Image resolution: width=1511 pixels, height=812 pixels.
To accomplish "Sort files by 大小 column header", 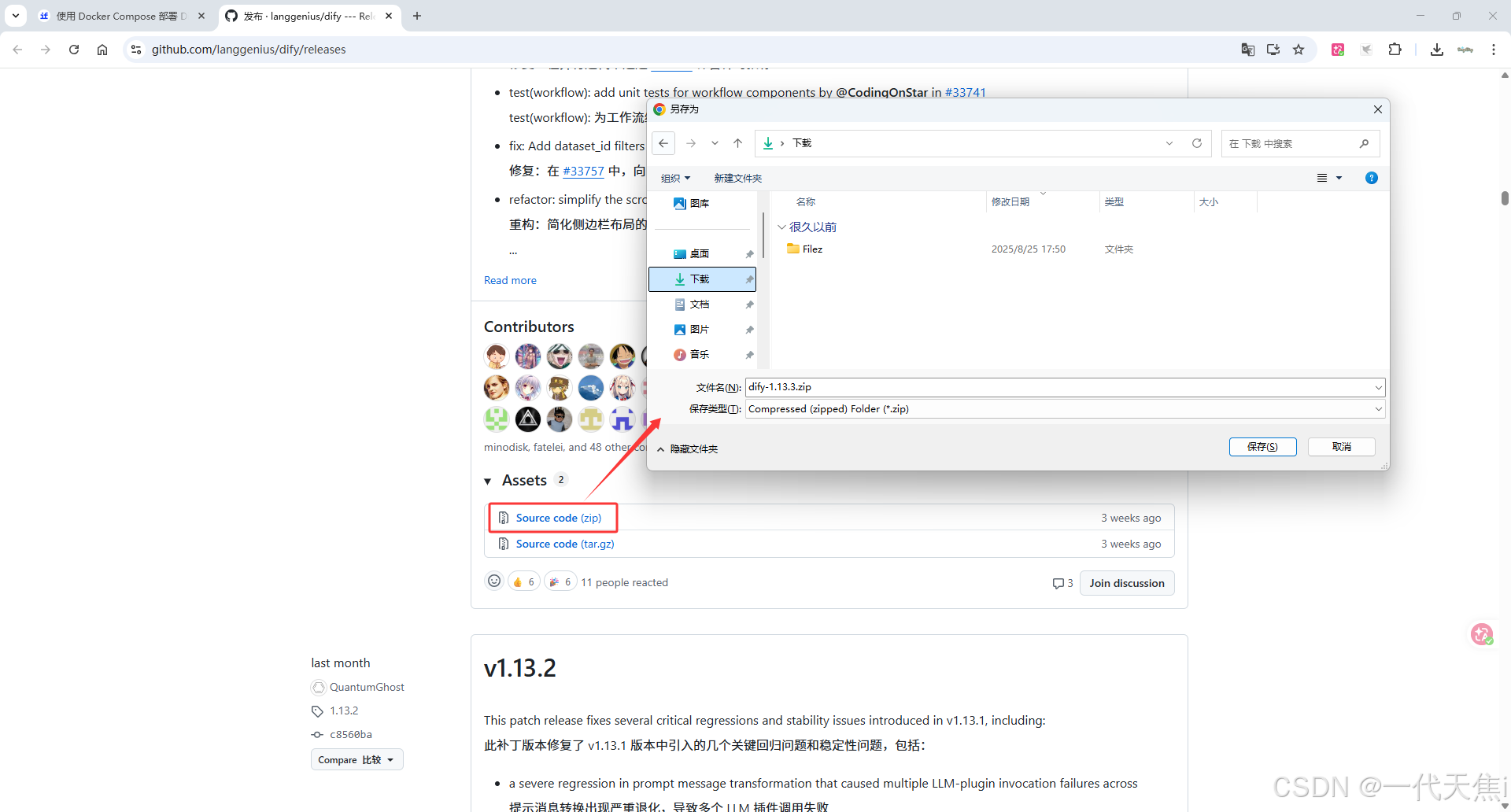I will tap(1209, 202).
